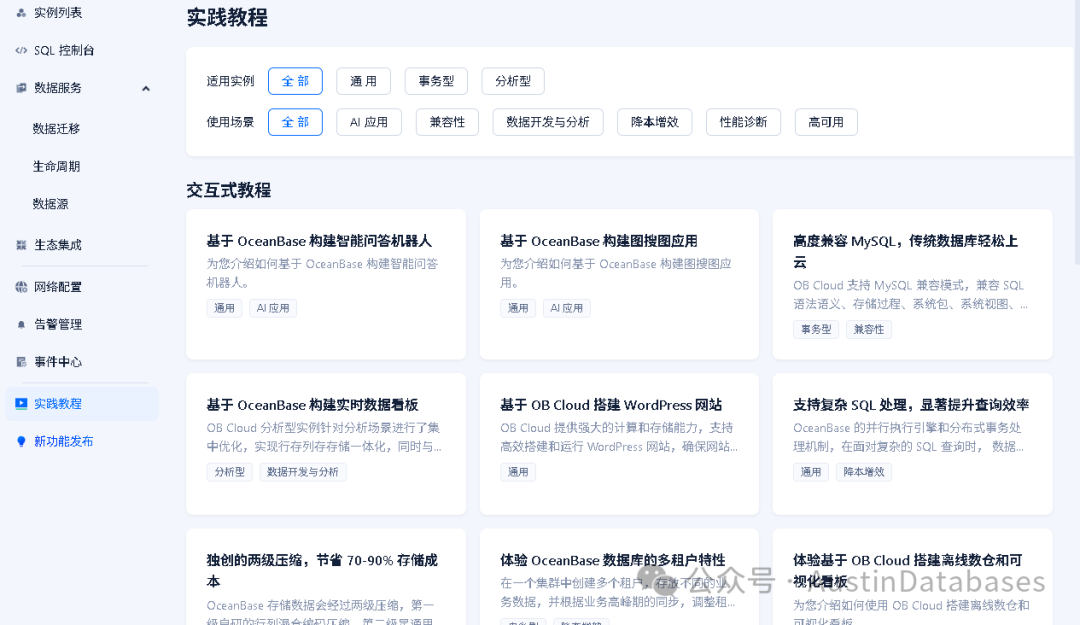This screenshot has height=625, width=1080.
Task: Click the page vertical scrollbar
Action: click(1077, 131)
